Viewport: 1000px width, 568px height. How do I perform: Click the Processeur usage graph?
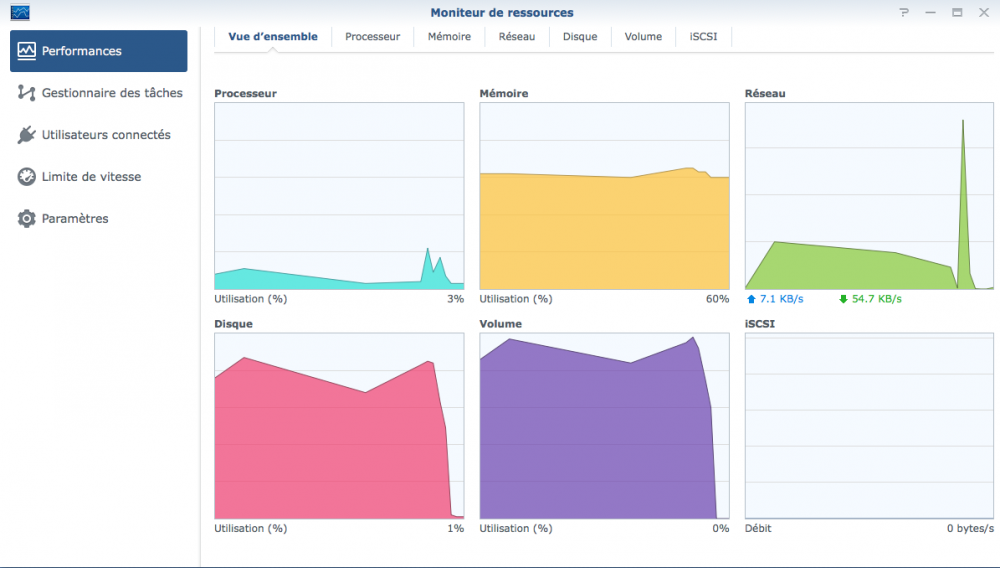point(339,196)
